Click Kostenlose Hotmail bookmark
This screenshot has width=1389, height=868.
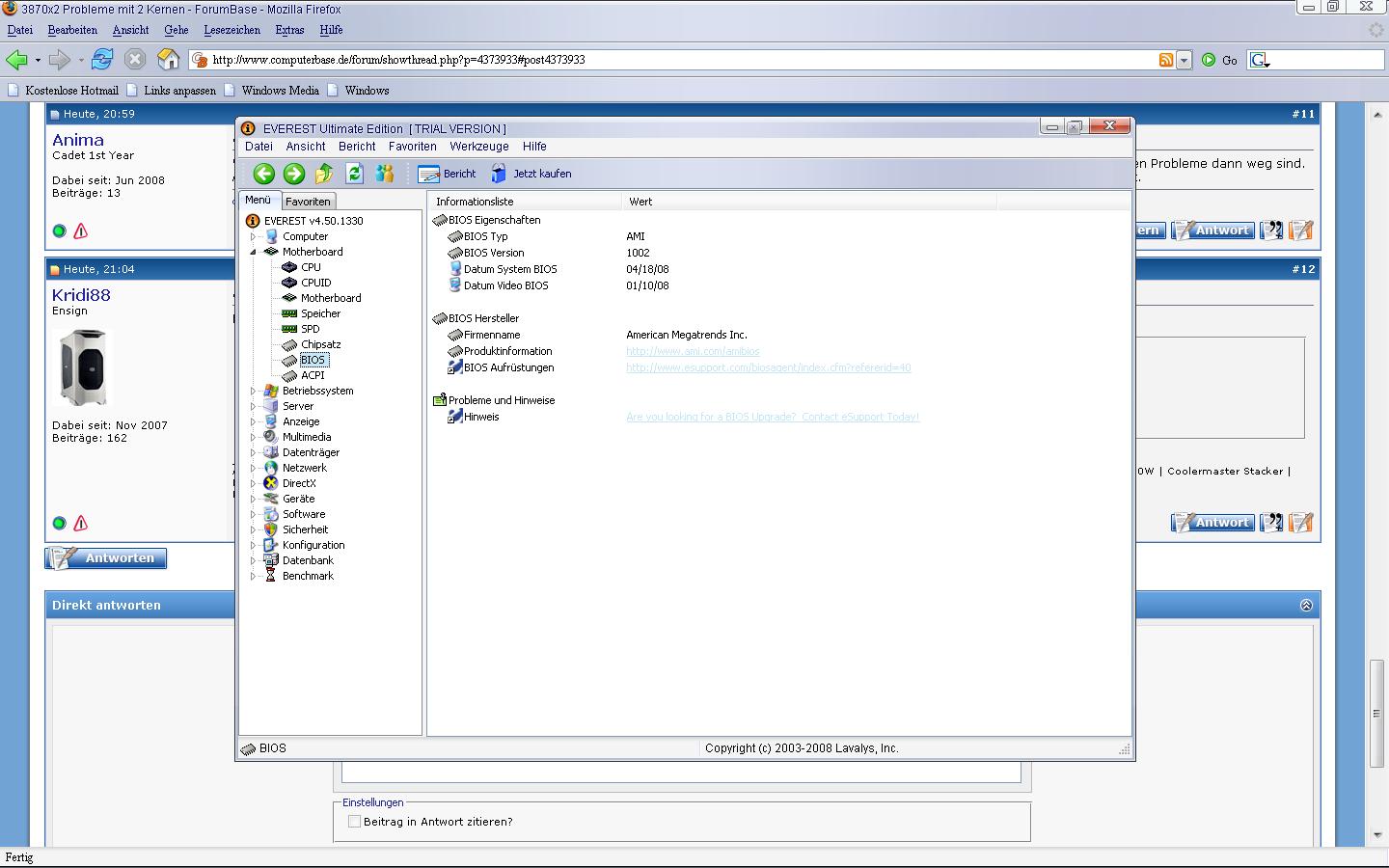(x=63, y=91)
